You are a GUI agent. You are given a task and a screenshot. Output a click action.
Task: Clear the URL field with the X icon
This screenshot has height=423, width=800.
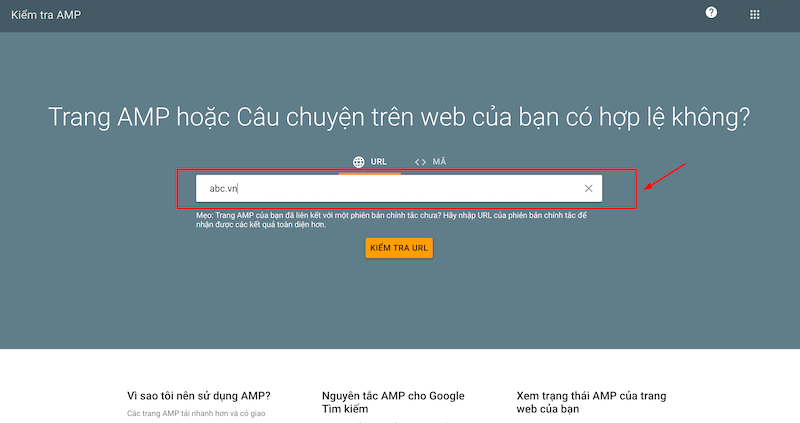pos(588,188)
